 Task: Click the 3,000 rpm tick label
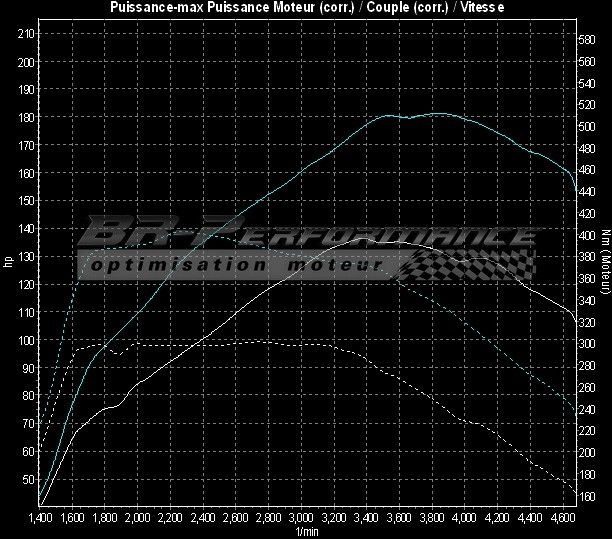(303, 518)
